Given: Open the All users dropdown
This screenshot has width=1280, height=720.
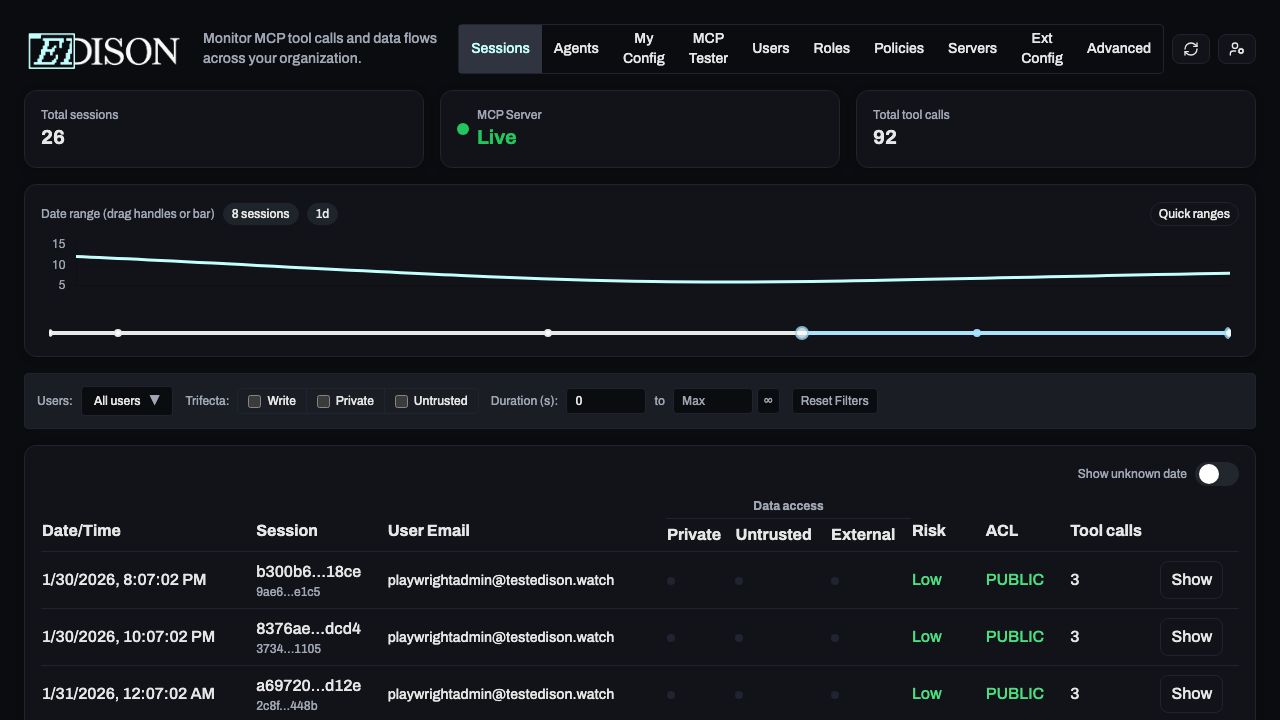Looking at the screenshot, I should pyautogui.click(x=126, y=400).
